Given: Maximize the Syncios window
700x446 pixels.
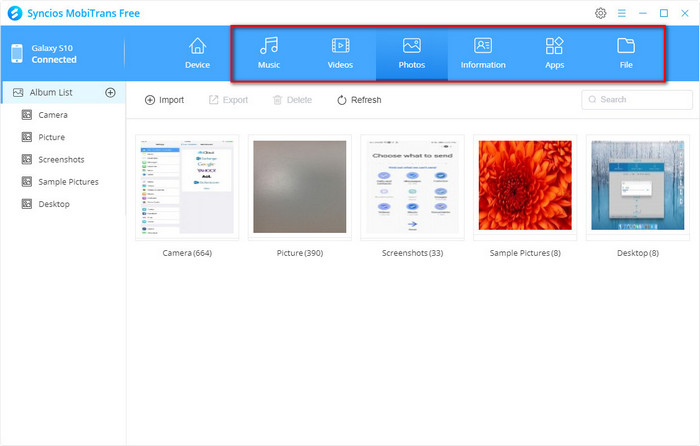Looking at the screenshot, I should [664, 13].
